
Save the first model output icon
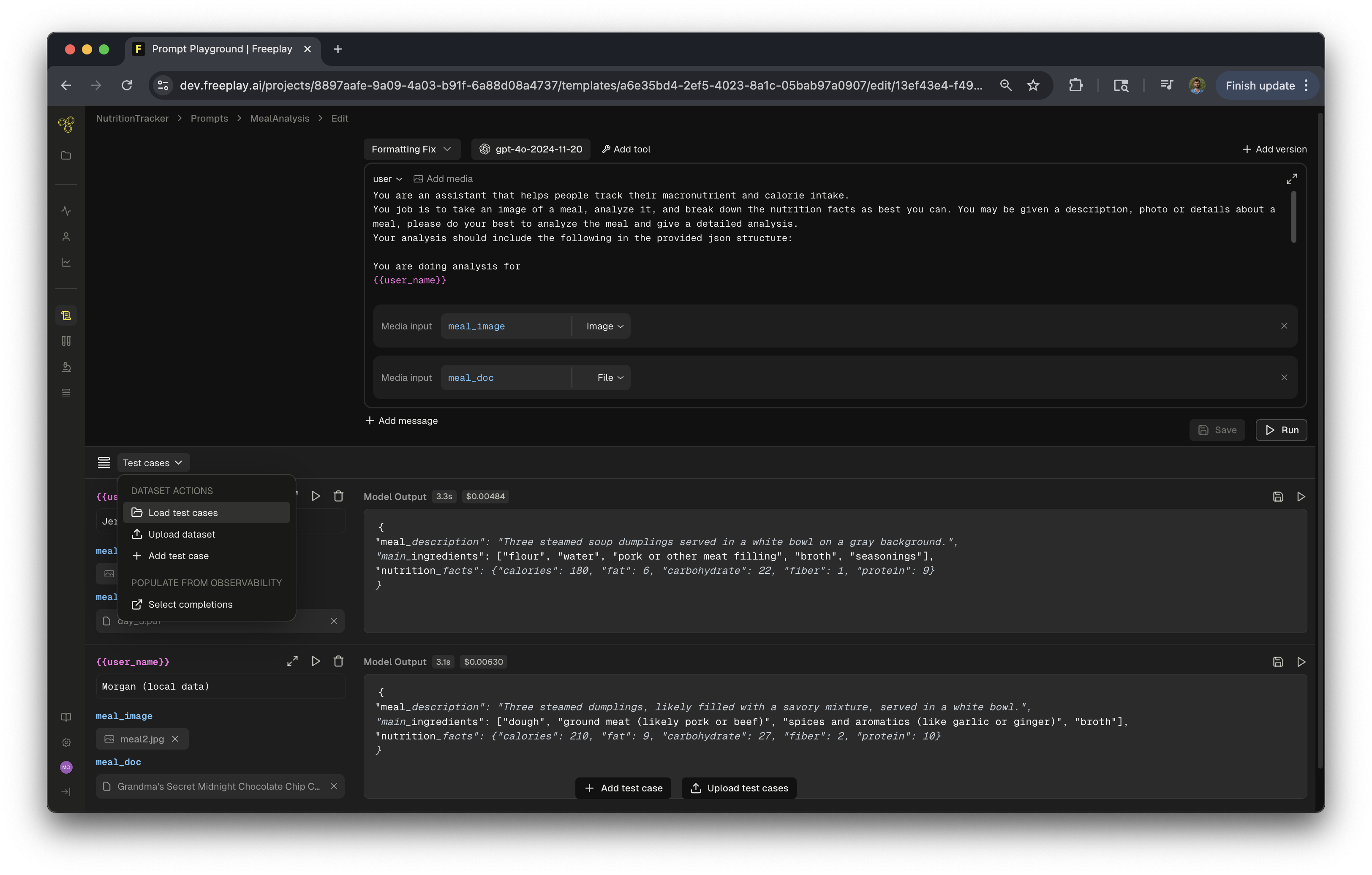[x=1277, y=497]
